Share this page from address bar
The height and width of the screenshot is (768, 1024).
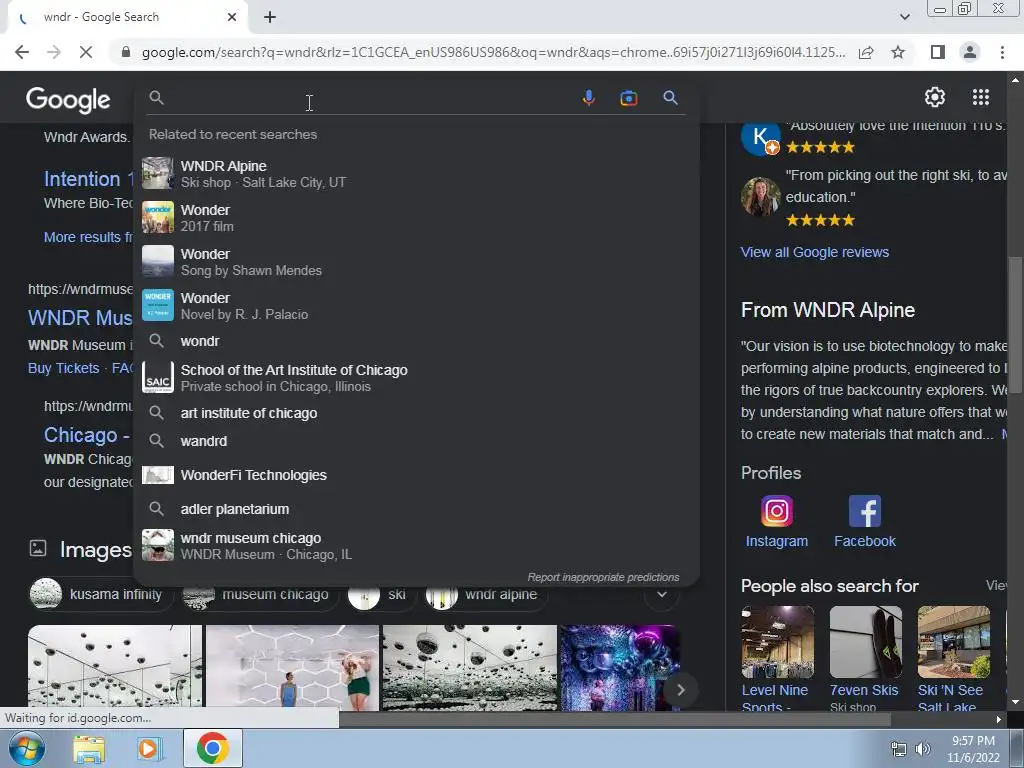pos(866,52)
